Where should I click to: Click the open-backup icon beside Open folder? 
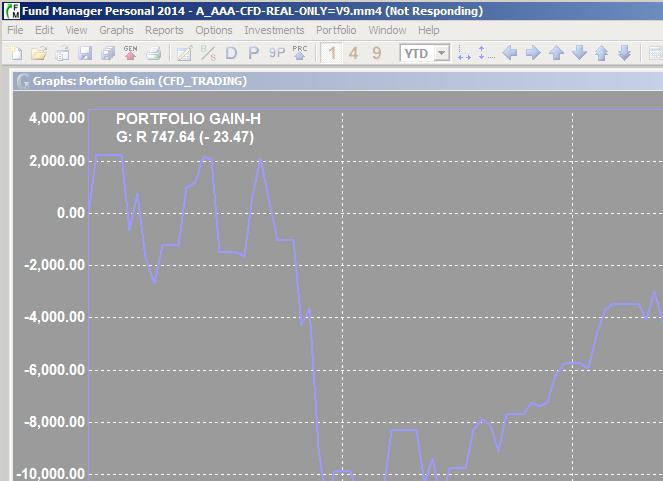[x=62, y=53]
